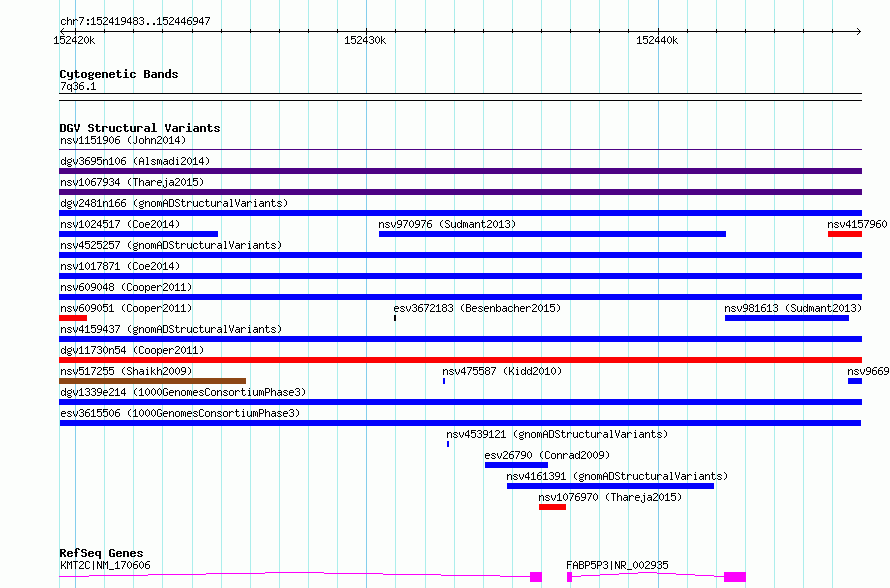This screenshot has height=588, width=890.
Task: Click the 152430k ruler tick label
Action: point(365,40)
